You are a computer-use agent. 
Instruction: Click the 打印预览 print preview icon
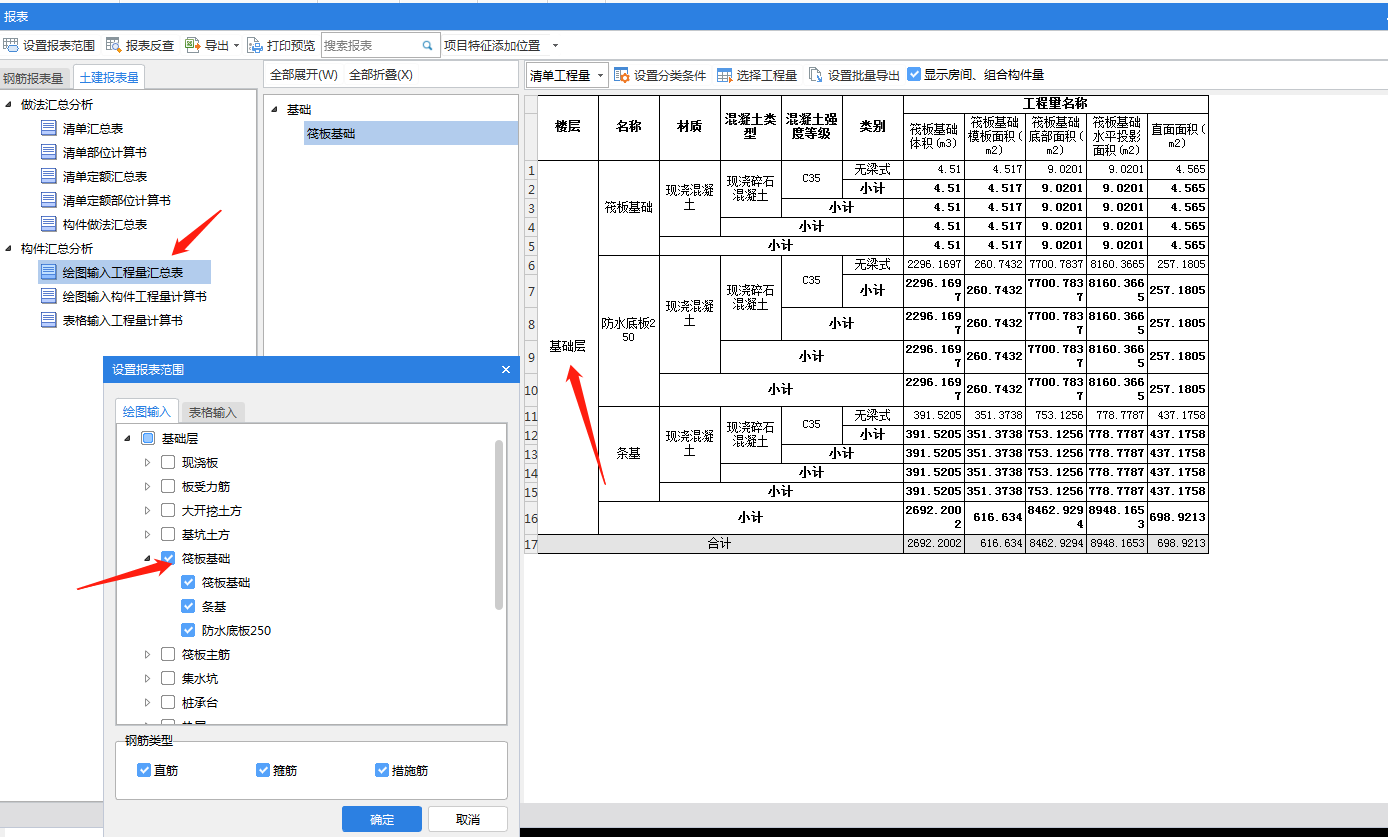tap(255, 45)
